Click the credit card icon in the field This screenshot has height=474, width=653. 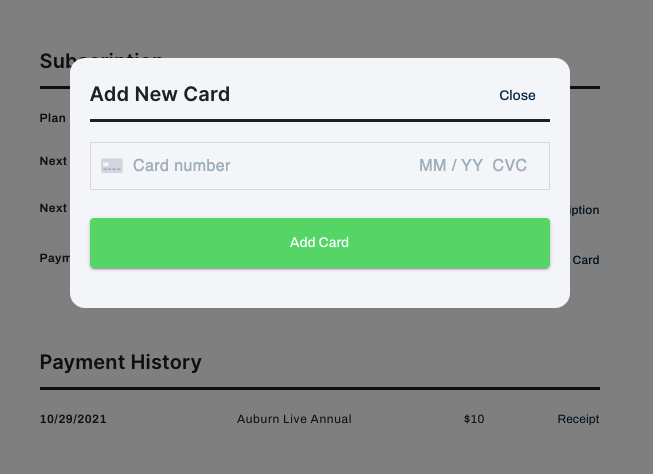[112, 166]
